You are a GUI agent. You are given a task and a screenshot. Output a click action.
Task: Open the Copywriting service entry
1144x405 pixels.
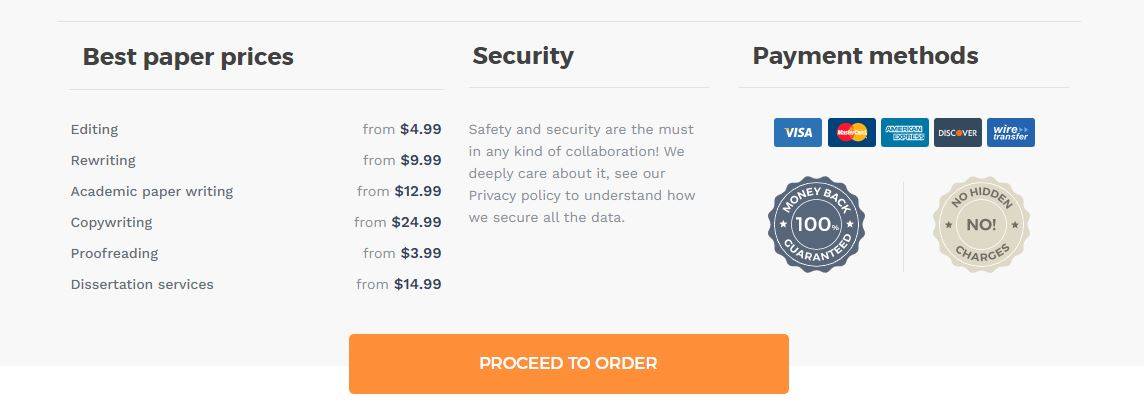tap(112, 222)
